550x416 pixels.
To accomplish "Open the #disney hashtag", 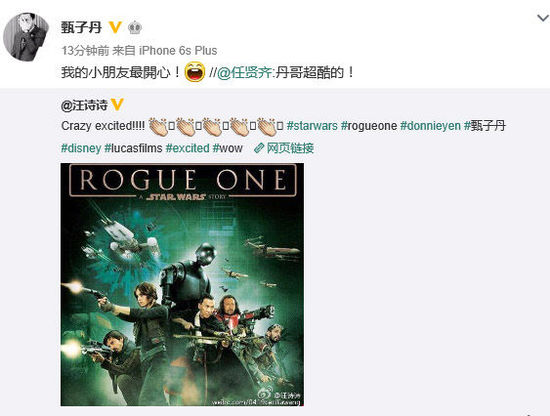I will click(x=81, y=148).
